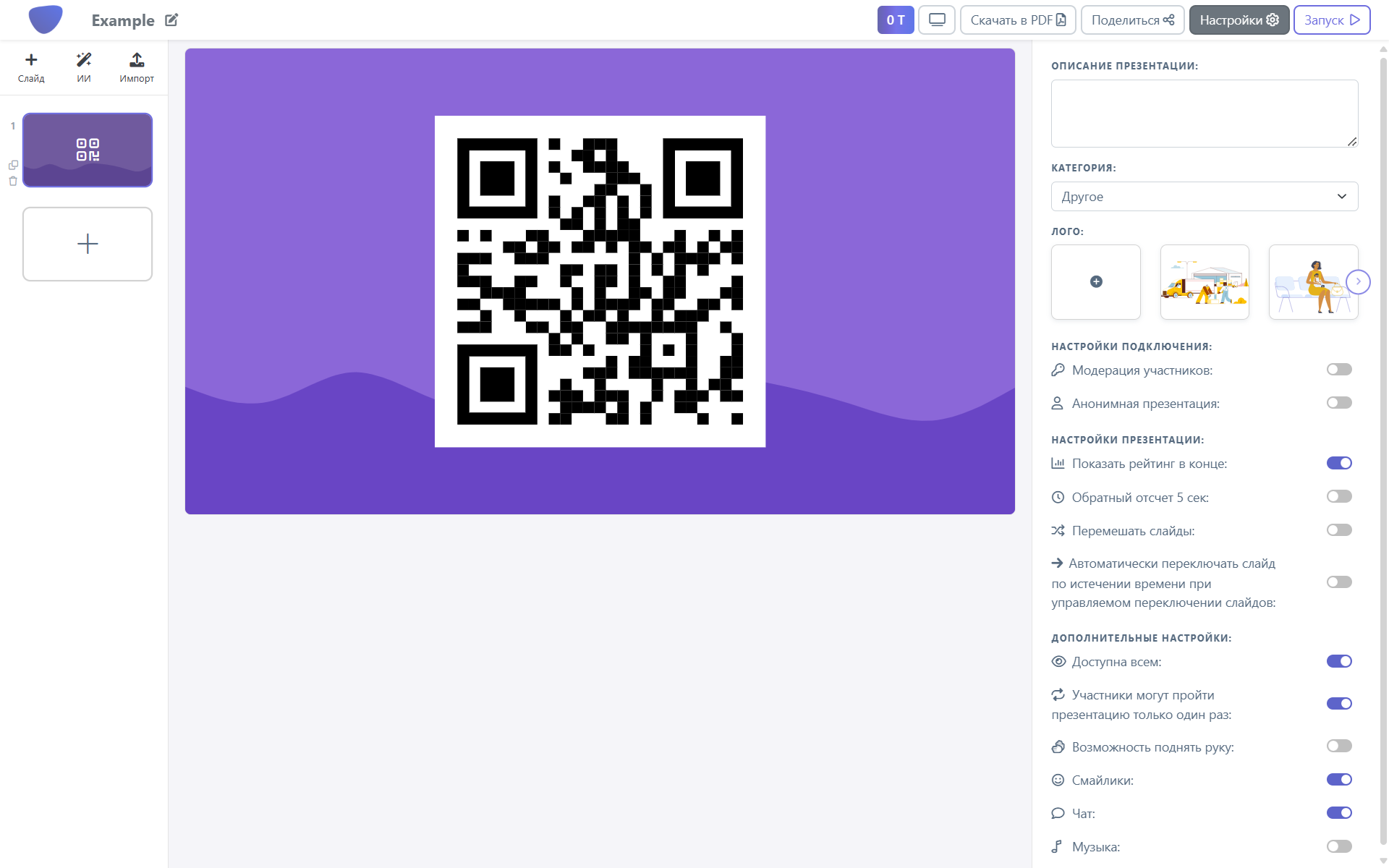1389x868 pixels.
Task: Click Скачать в PDF button
Action: click(x=1018, y=20)
